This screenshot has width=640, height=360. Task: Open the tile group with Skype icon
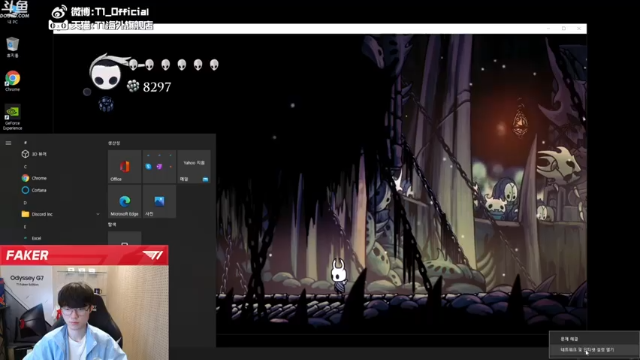159,167
